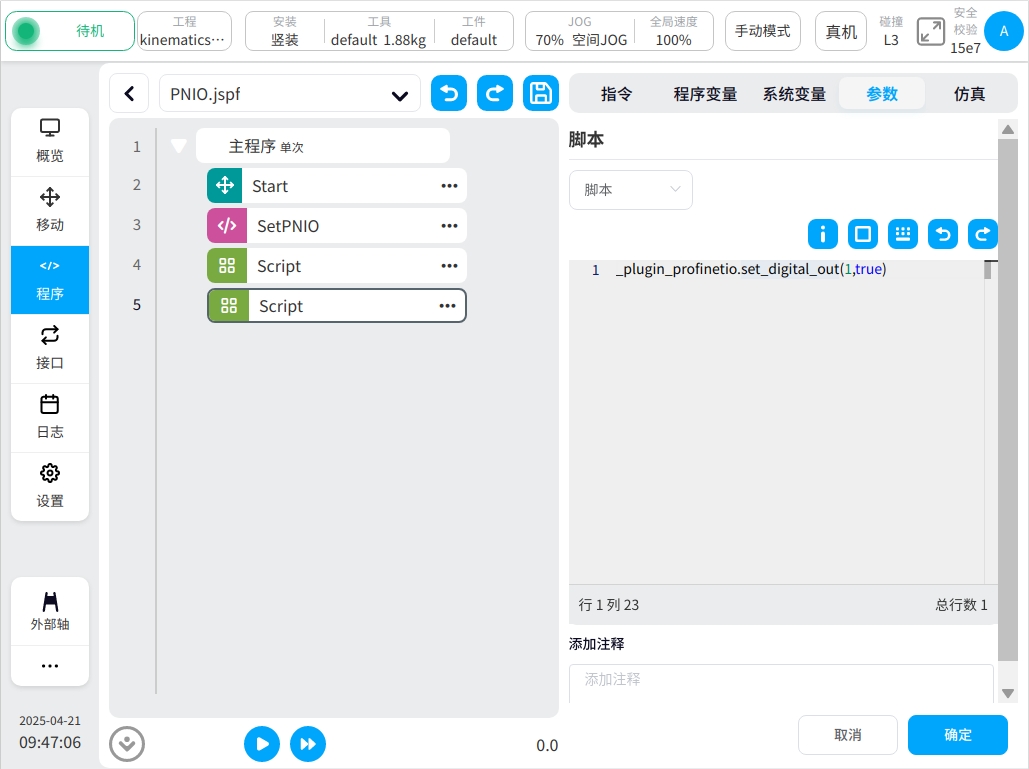
Task: Click the program redo icon beside save
Action: (x=495, y=94)
